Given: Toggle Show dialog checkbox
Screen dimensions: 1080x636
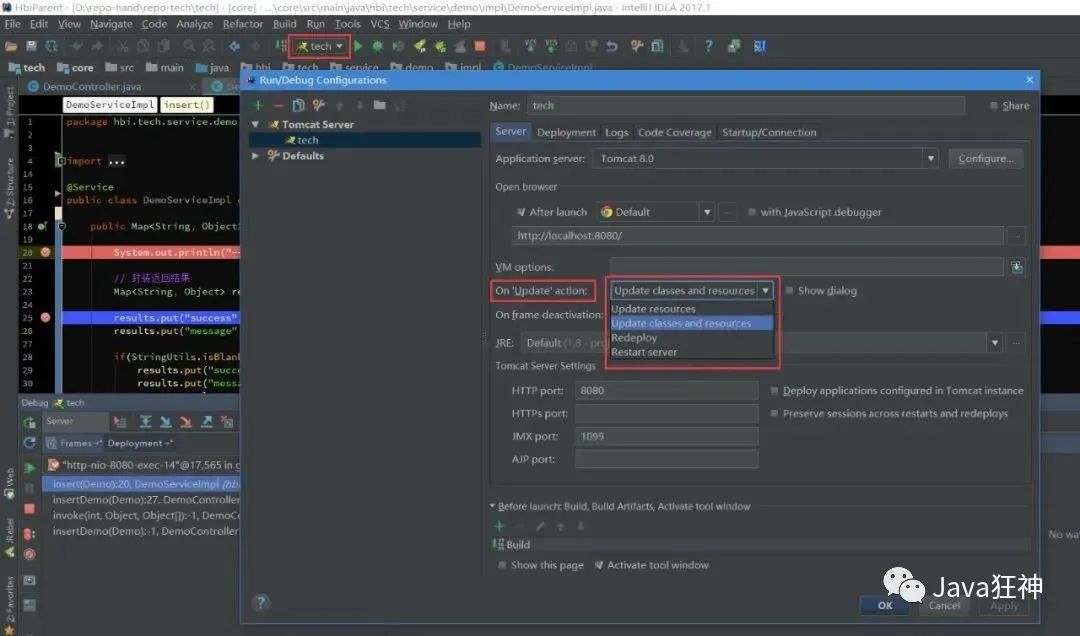Looking at the screenshot, I should (x=789, y=291).
